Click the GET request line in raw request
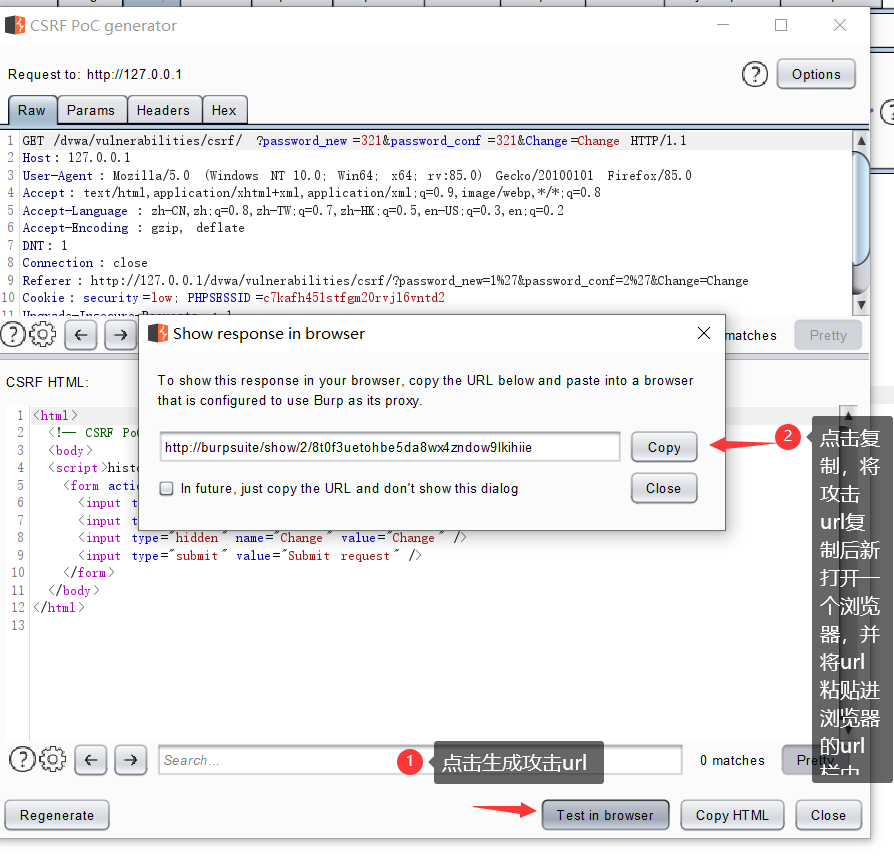894x862 pixels. pyautogui.click(x=354, y=140)
